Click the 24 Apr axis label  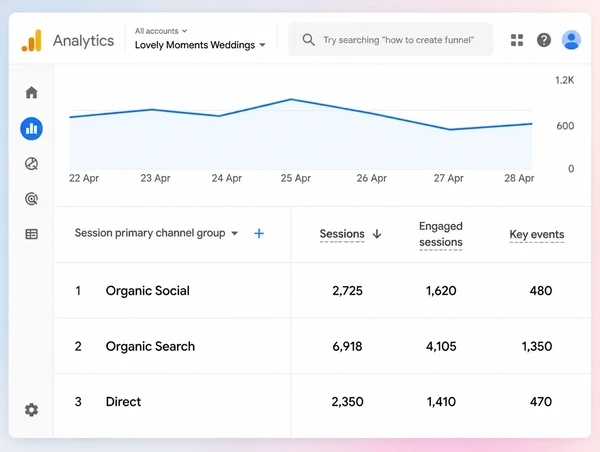pos(227,178)
